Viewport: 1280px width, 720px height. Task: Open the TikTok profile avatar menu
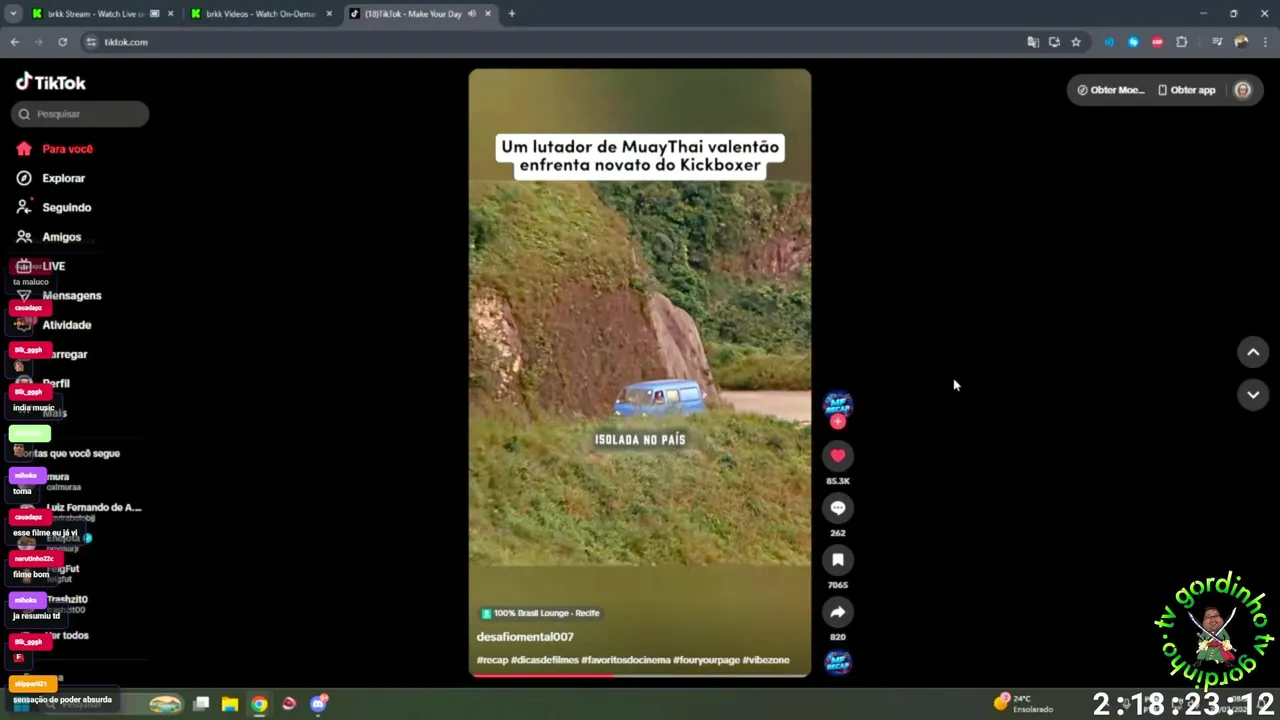tap(1243, 90)
